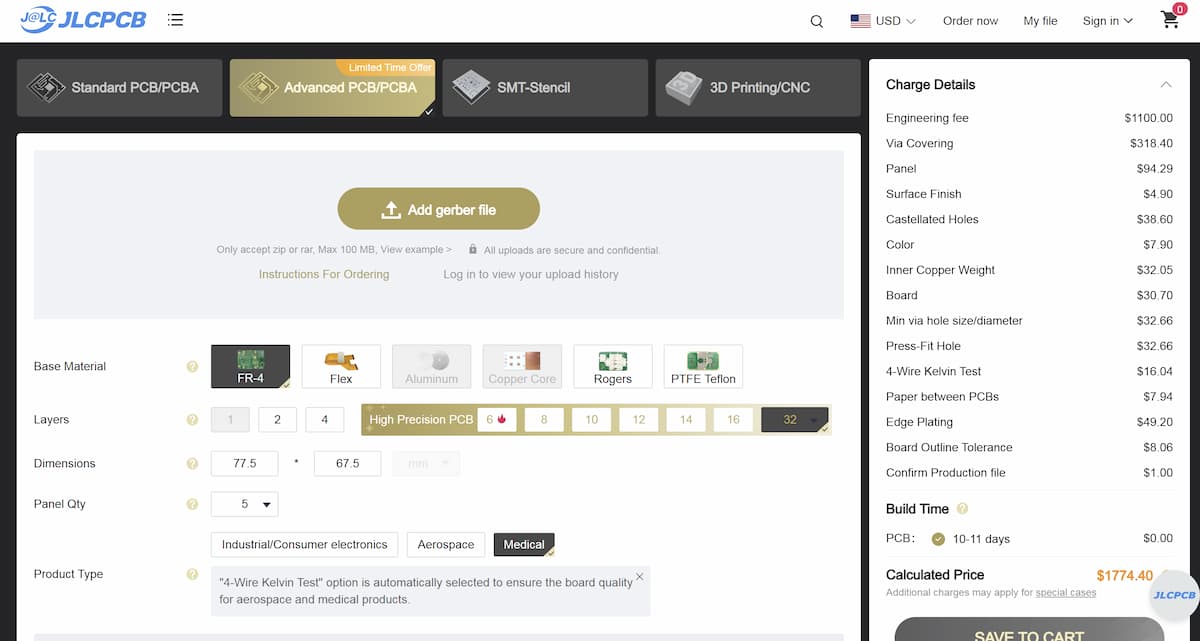Collapse the Charge Details panel
Screen dimensions: 1200x641
coord(1166,85)
